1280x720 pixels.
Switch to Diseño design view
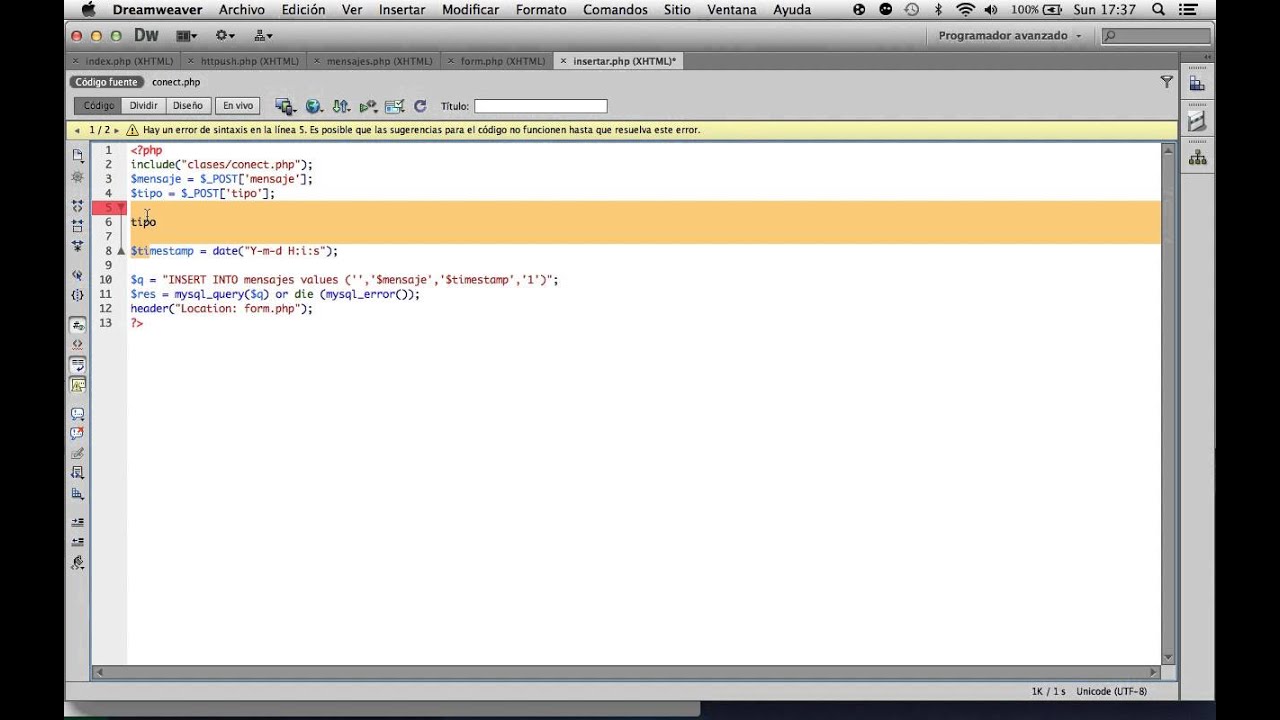coord(187,105)
